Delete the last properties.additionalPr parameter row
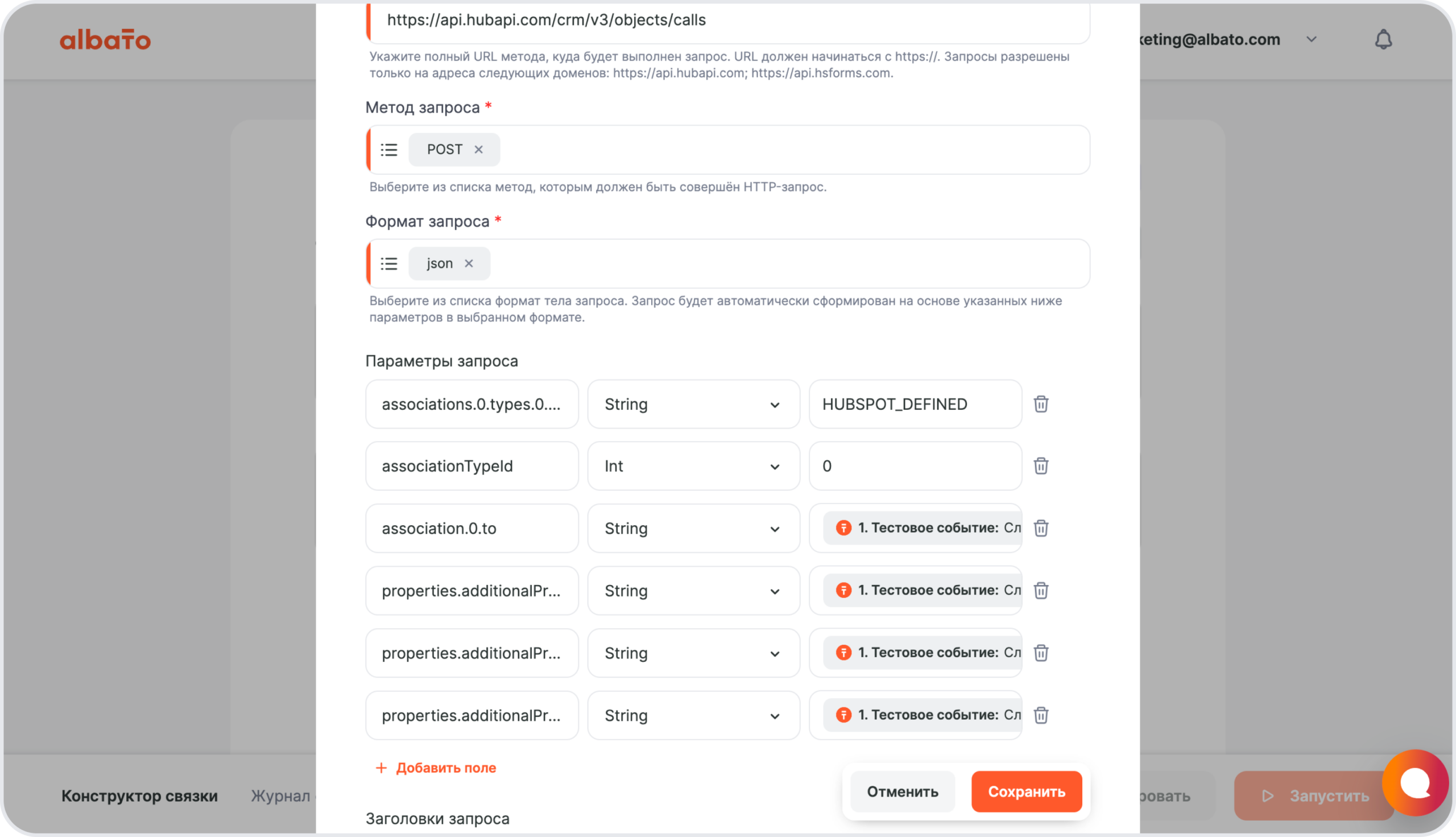Viewport: 1456px width, 837px height. pos(1041,715)
